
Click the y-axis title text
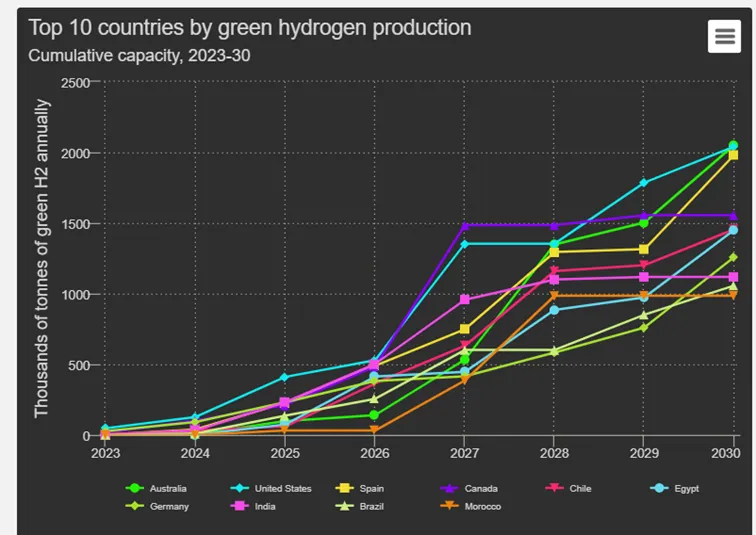pyautogui.click(x=41, y=258)
